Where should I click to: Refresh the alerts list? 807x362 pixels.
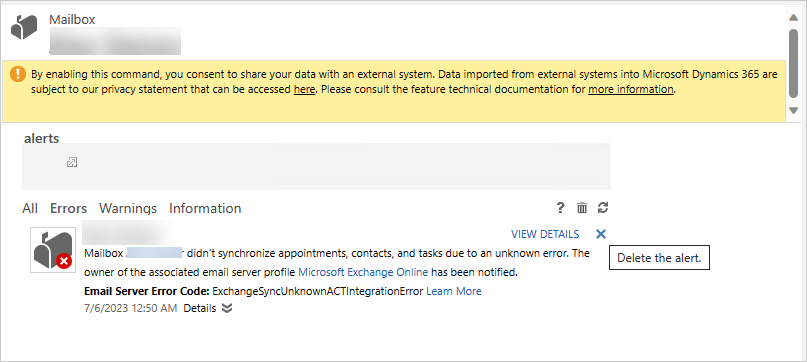click(x=603, y=208)
